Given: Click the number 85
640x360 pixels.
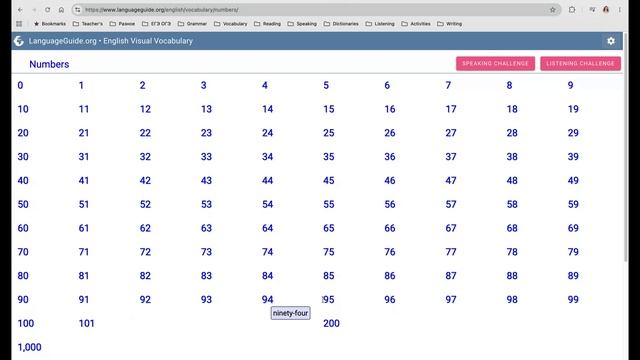Looking at the screenshot, I should (329, 276).
